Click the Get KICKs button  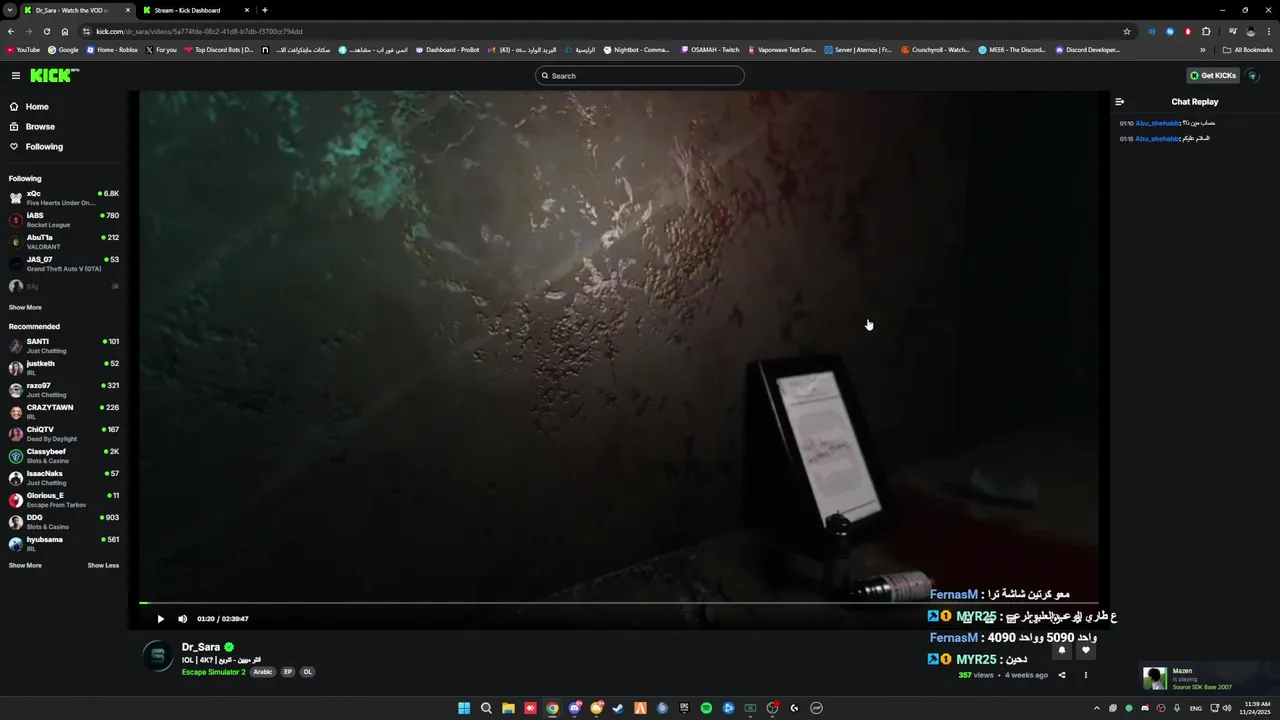[x=1212, y=76]
